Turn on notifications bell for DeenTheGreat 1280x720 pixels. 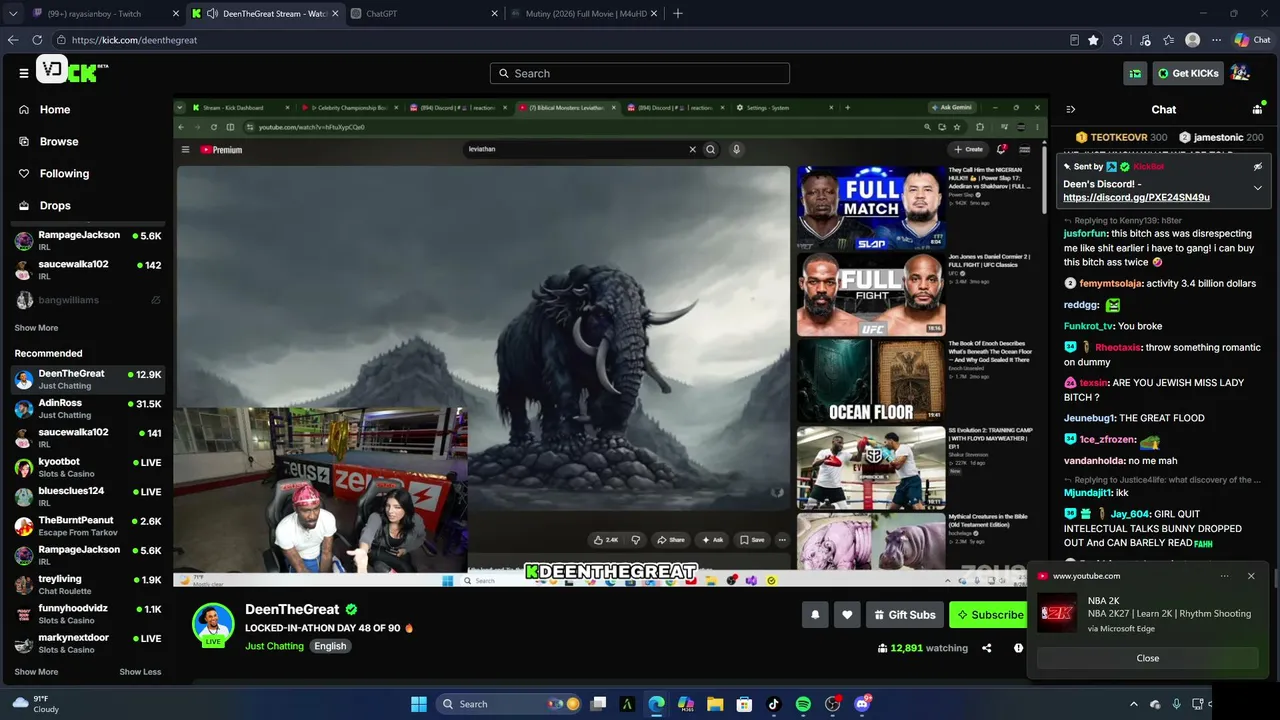coord(815,615)
